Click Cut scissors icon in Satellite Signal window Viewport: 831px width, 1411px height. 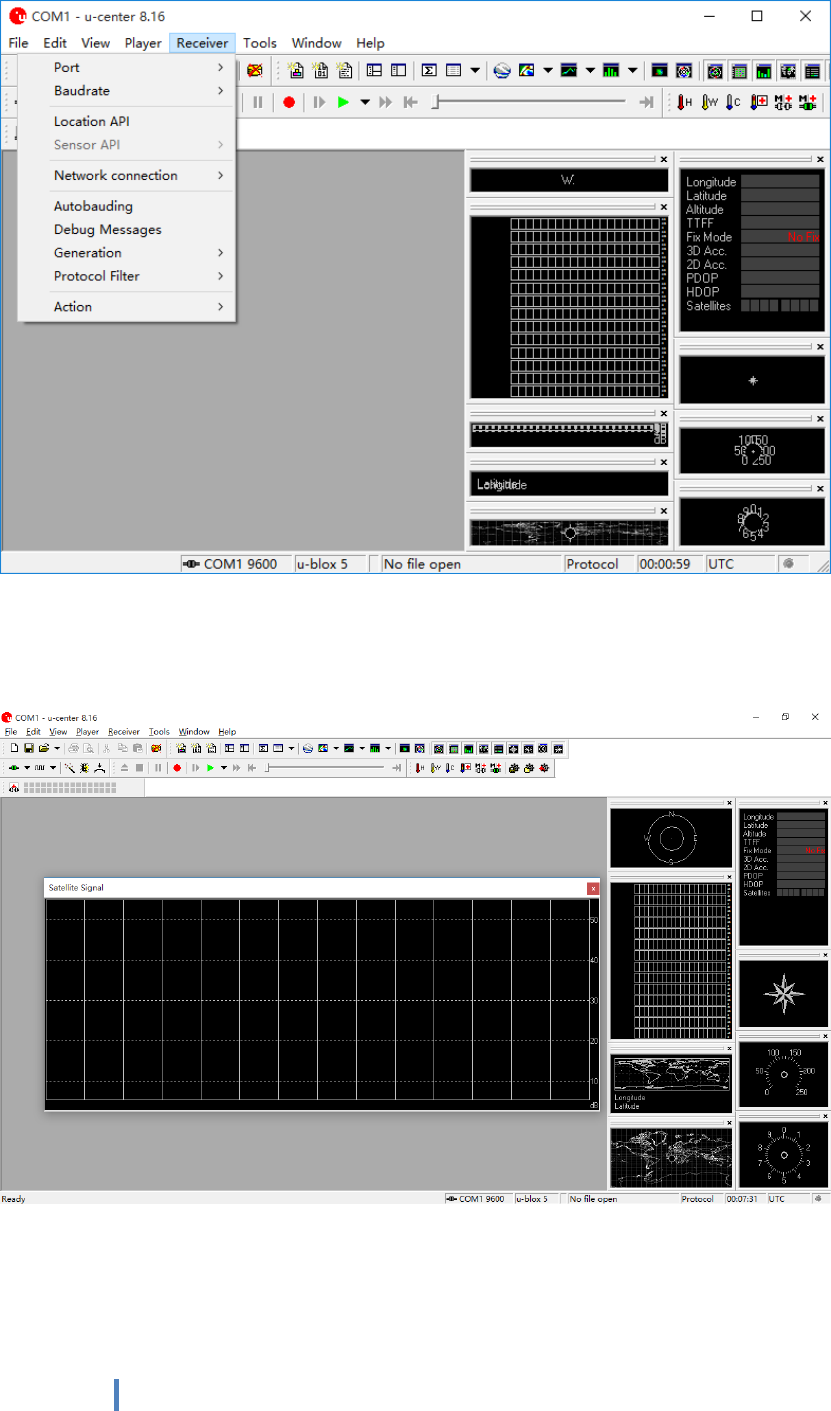[x=106, y=748]
